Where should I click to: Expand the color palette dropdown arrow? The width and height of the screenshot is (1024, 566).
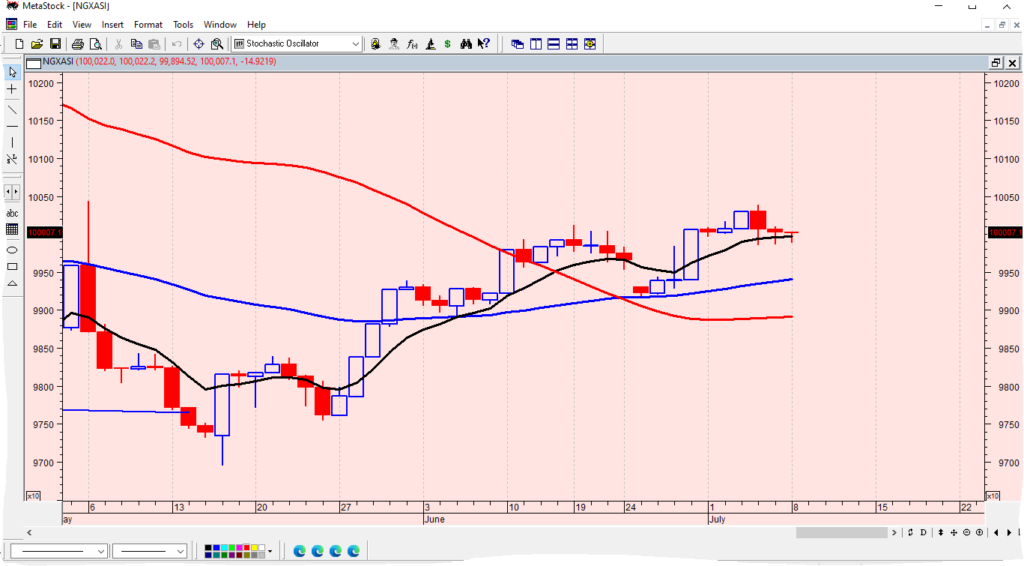tap(270, 551)
